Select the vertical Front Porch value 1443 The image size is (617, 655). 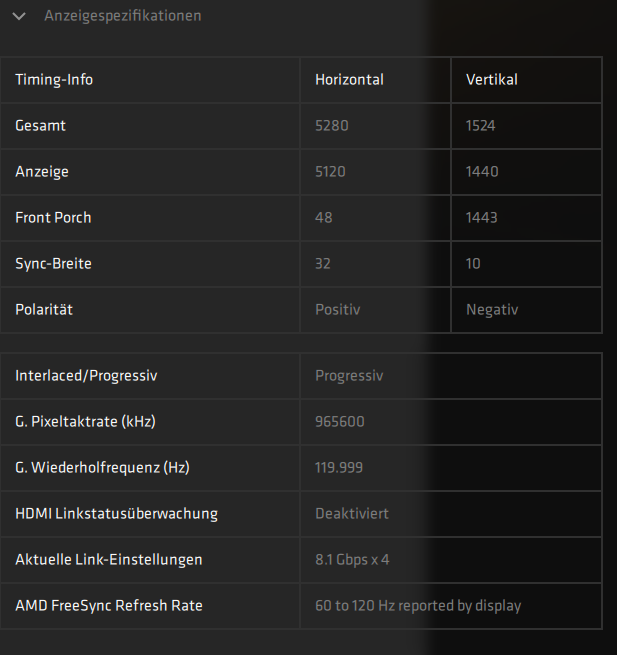pyautogui.click(x=482, y=218)
